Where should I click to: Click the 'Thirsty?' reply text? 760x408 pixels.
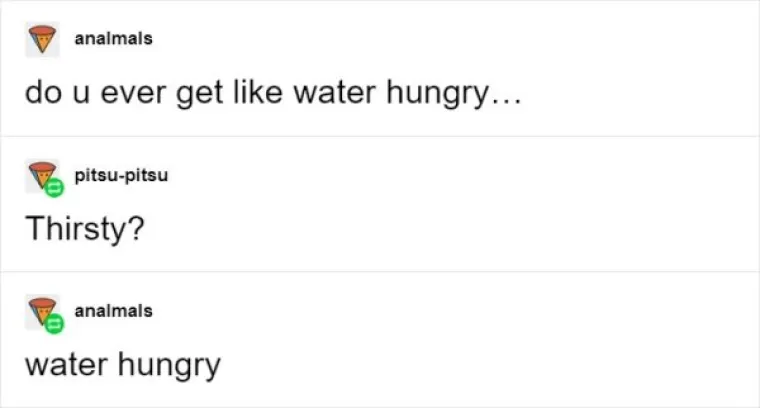click(x=85, y=228)
